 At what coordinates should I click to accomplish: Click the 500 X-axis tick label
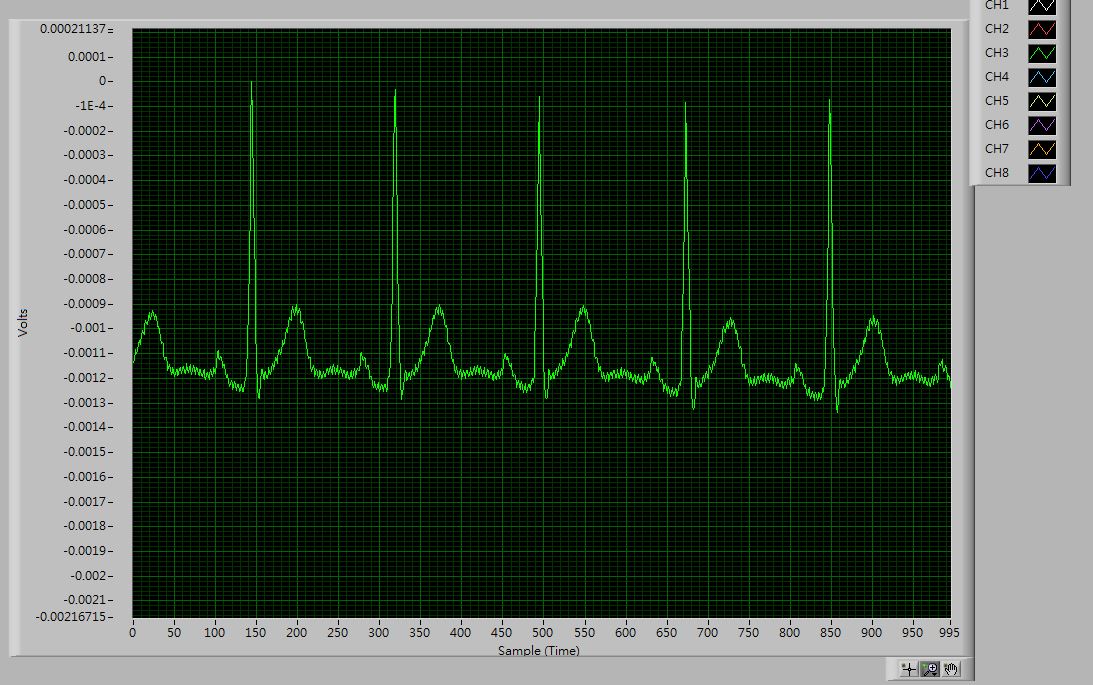542,633
